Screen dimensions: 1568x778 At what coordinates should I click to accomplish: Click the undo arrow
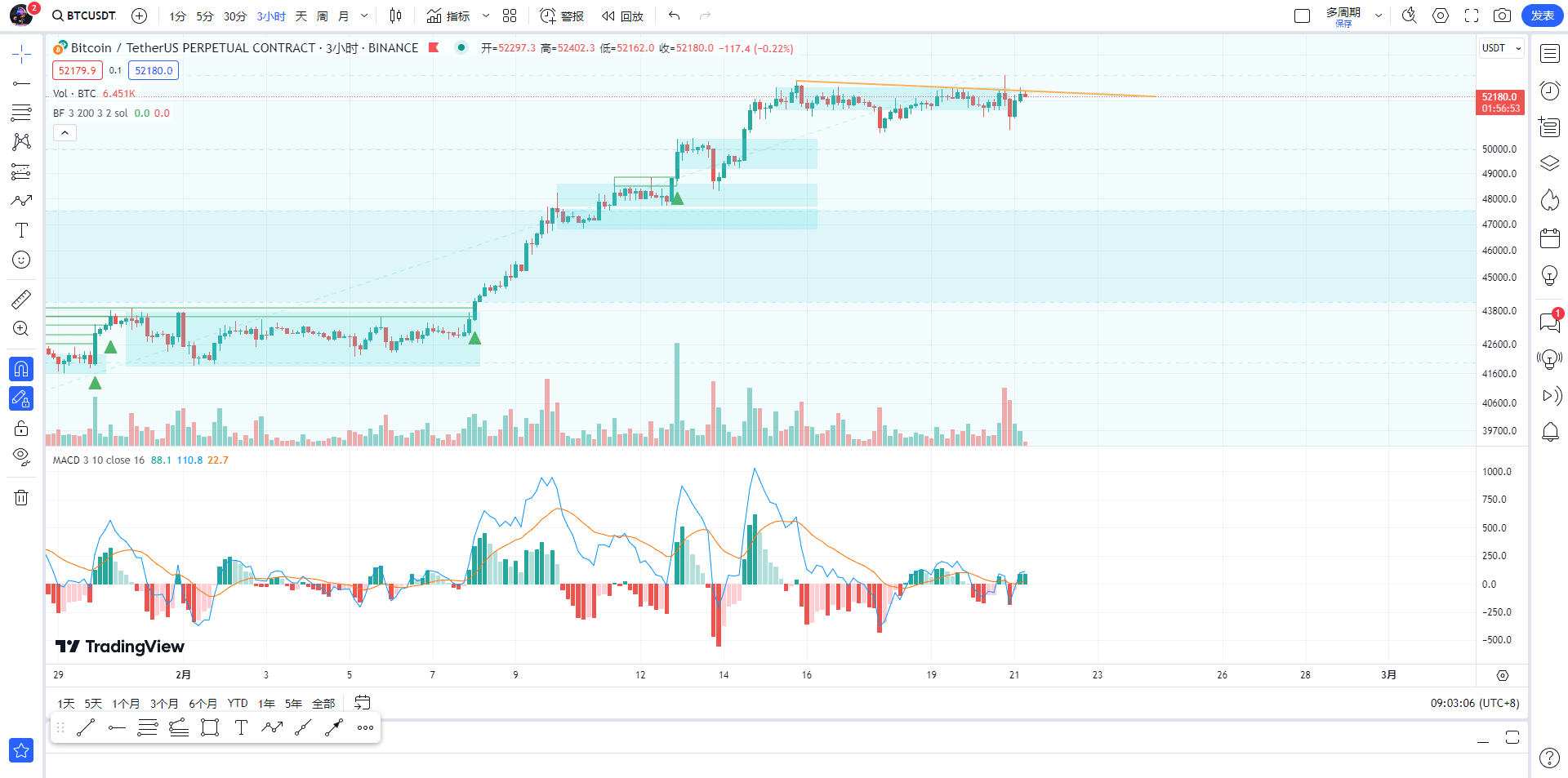[674, 16]
